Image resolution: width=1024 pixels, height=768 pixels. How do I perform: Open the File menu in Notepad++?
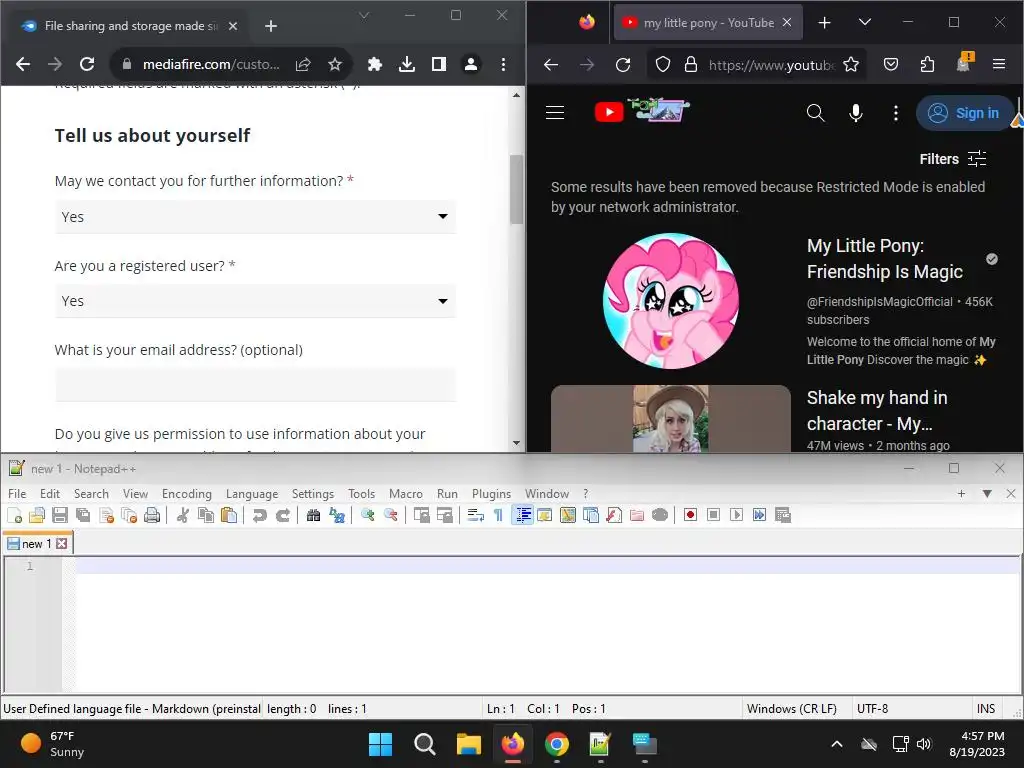[17, 494]
